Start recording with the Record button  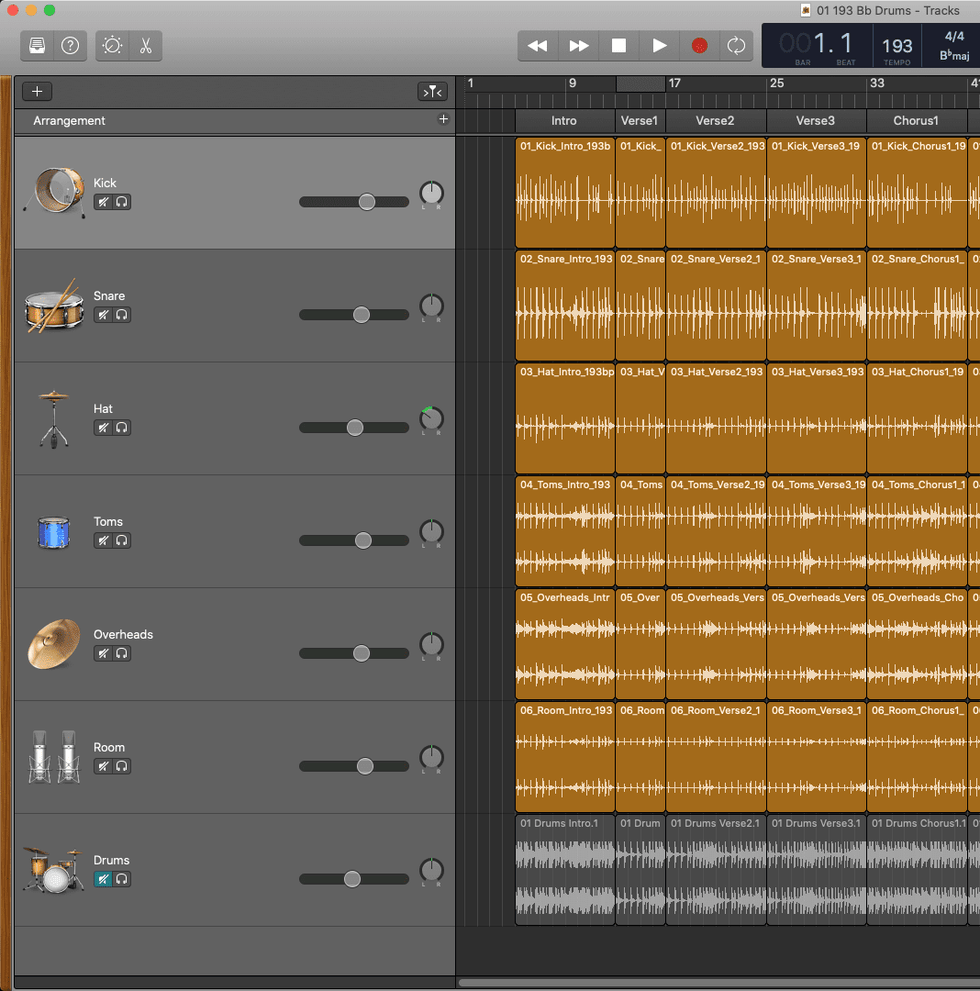(699, 46)
